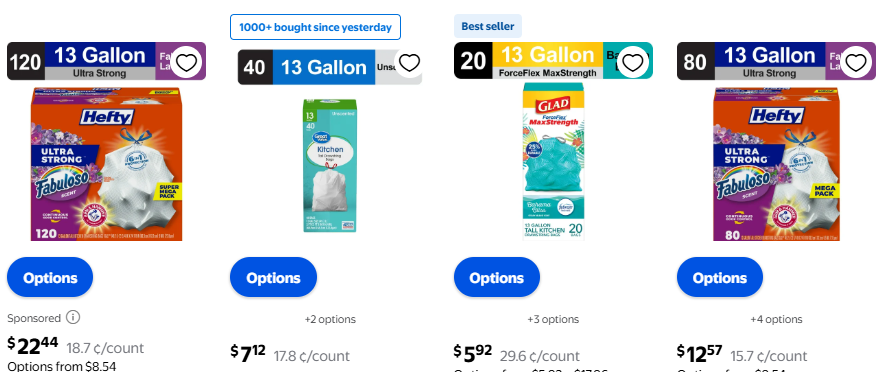Image resolution: width=890 pixels, height=372 pixels.
Task: Open Options for Hefty 120-count bags
Action: pos(50,277)
